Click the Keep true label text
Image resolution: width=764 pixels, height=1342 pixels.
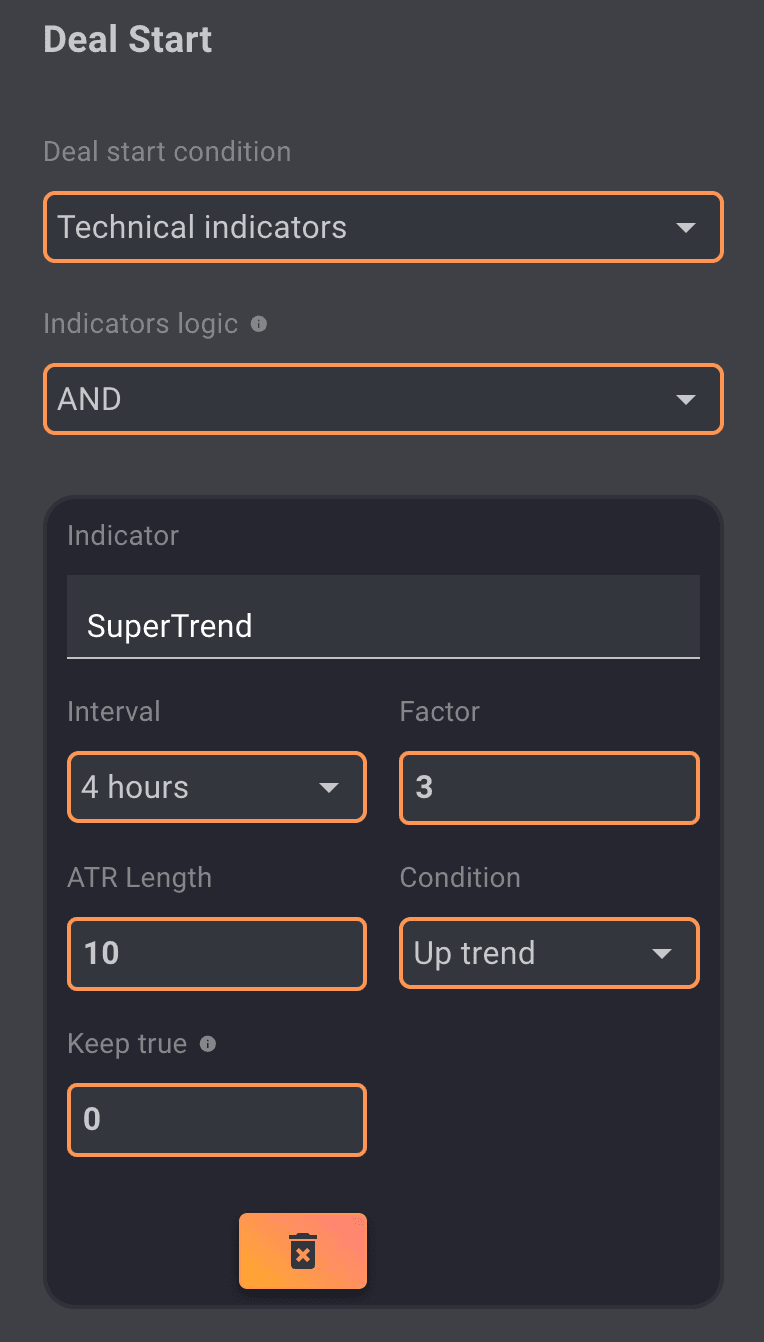click(127, 1044)
